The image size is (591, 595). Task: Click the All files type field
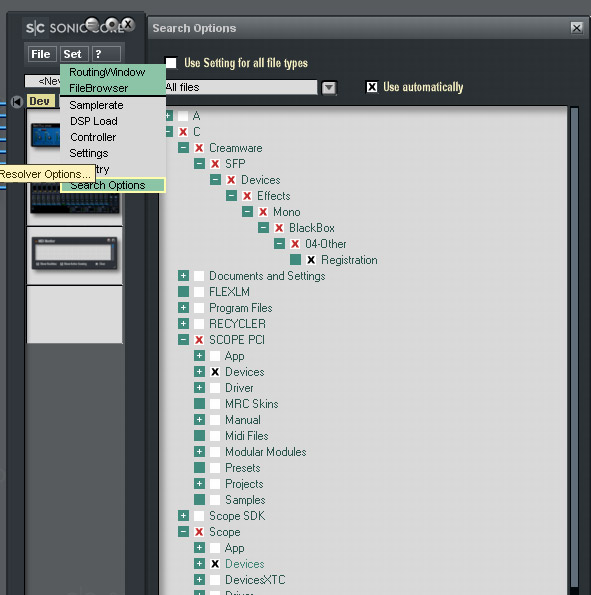241,87
